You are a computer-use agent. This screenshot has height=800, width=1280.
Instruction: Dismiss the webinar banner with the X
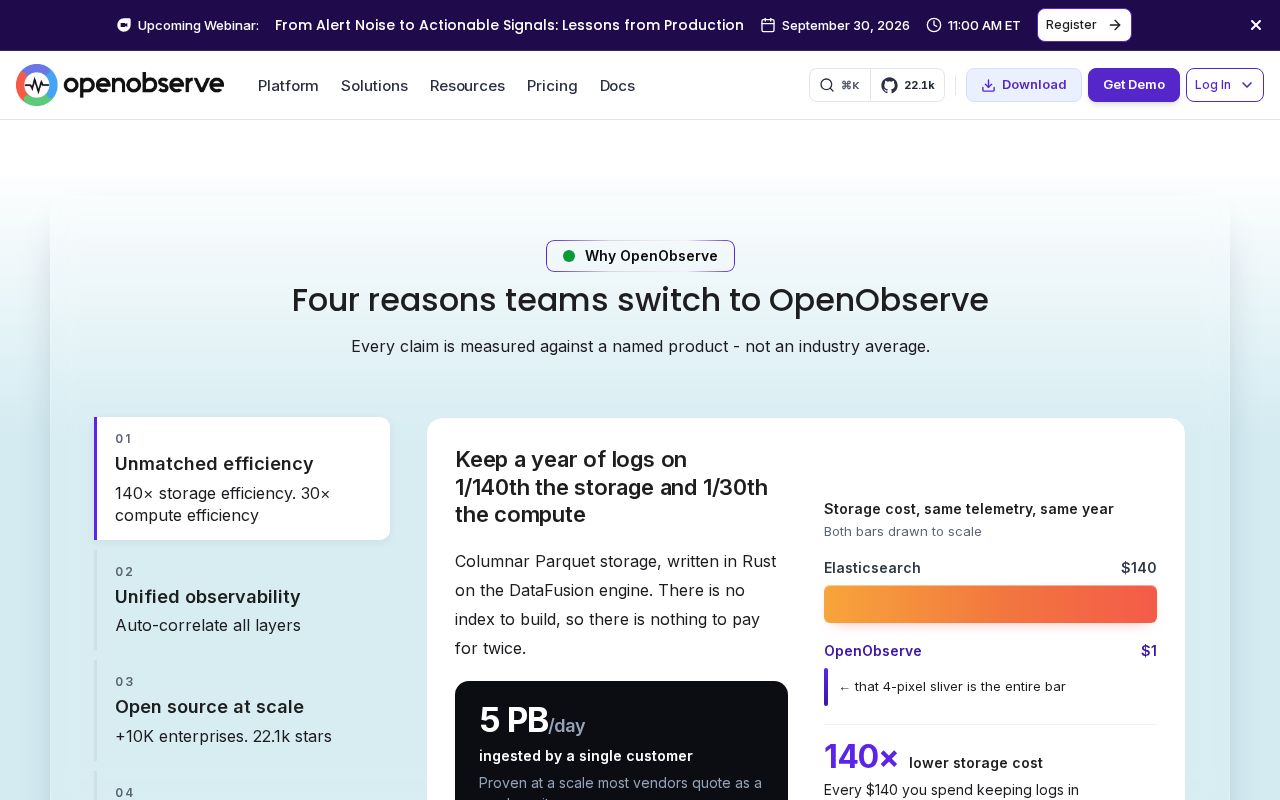1256,25
